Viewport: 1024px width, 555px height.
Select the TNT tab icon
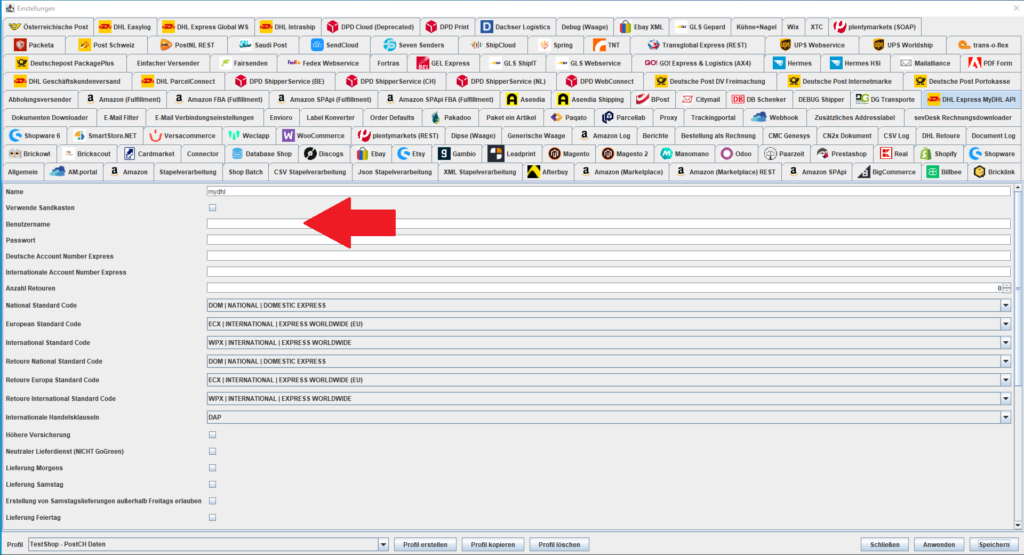click(x=599, y=45)
